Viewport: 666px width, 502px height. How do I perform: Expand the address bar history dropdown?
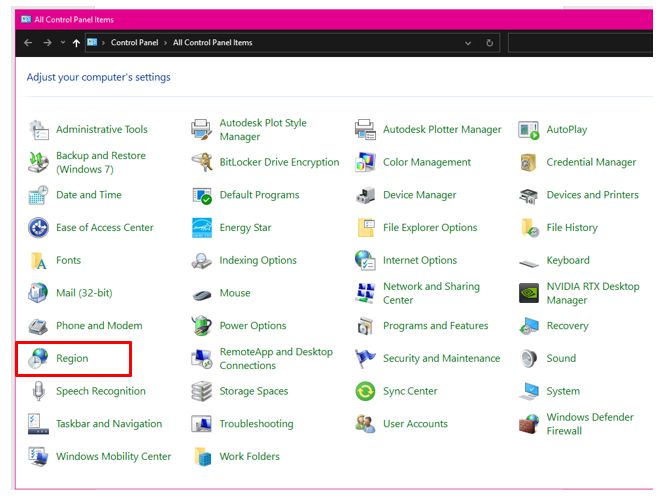tap(468, 43)
